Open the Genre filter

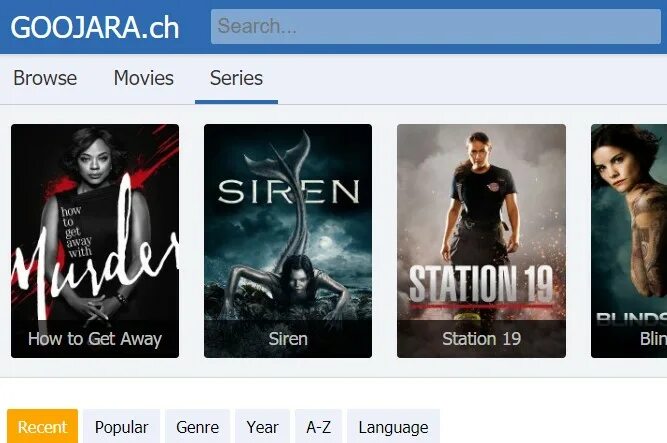(x=197, y=426)
